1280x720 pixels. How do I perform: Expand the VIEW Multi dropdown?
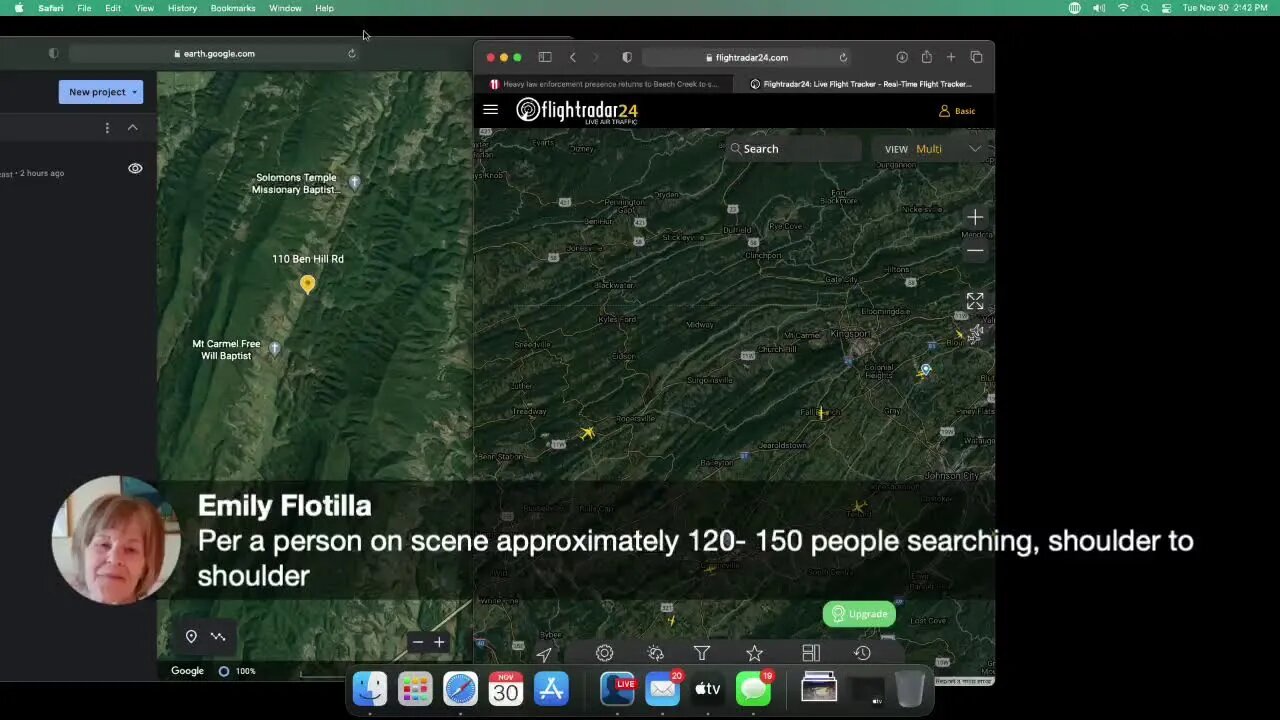[933, 149]
